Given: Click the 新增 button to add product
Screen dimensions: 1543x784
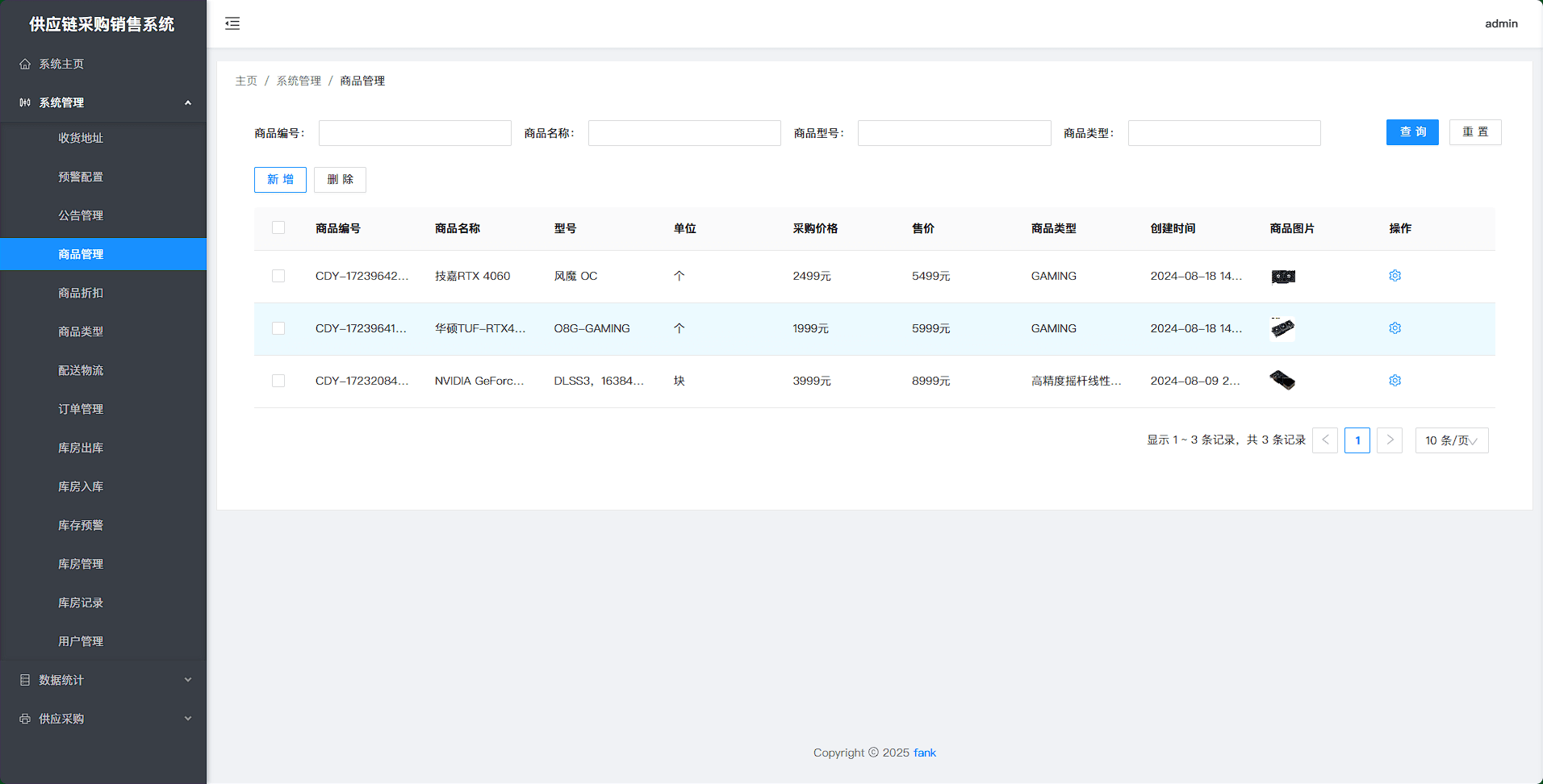Looking at the screenshot, I should click(280, 180).
